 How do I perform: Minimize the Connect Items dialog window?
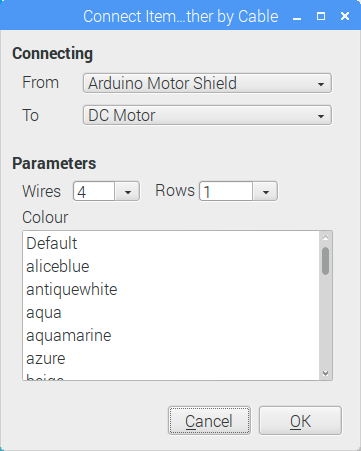coord(297,16)
